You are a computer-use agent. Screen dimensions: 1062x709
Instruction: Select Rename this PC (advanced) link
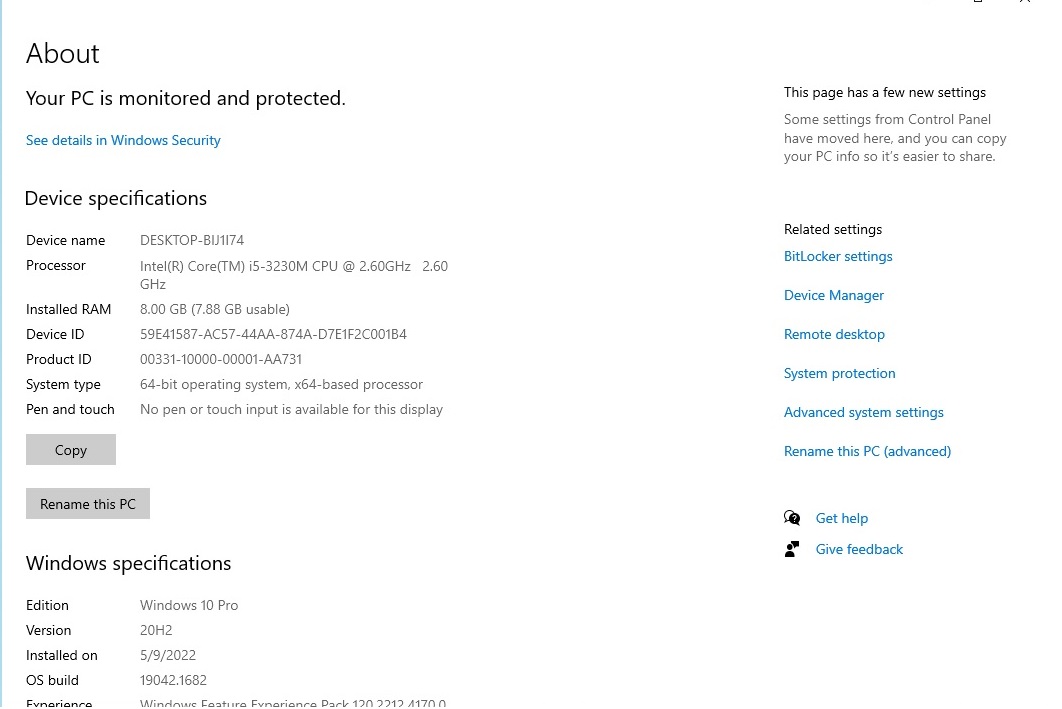[x=867, y=451]
